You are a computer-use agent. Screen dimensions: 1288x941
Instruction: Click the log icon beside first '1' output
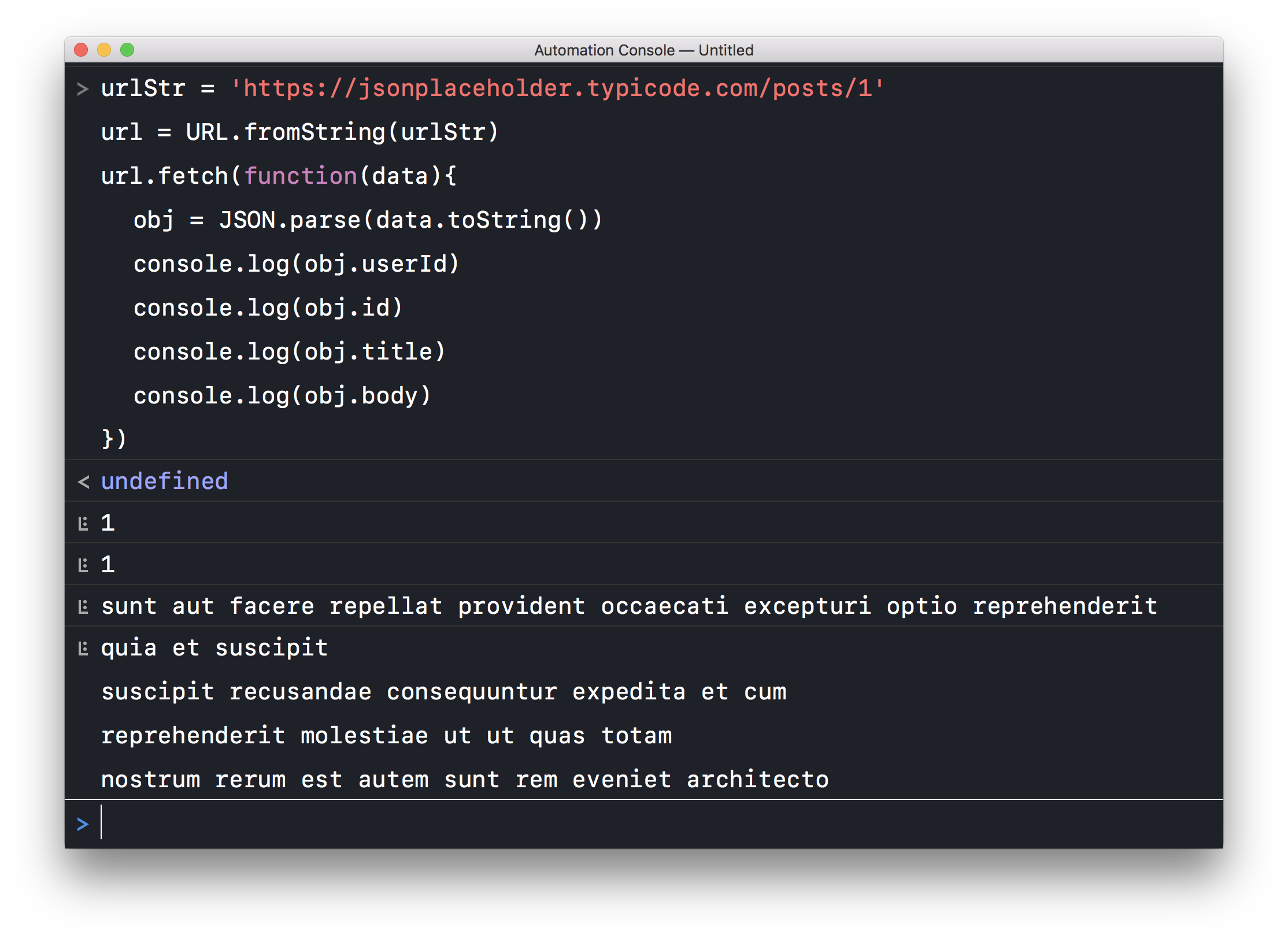(x=83, y=524)
